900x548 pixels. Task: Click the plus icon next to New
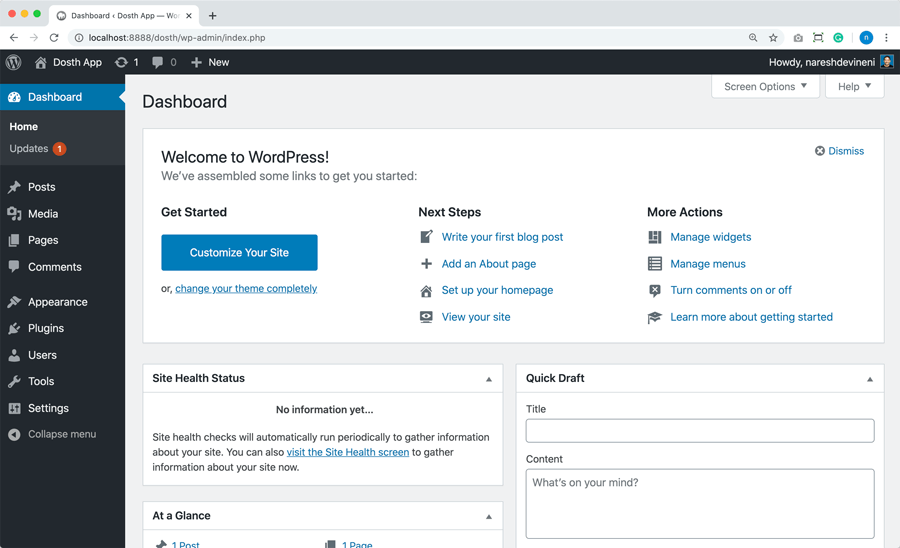[x=196, y=62]
